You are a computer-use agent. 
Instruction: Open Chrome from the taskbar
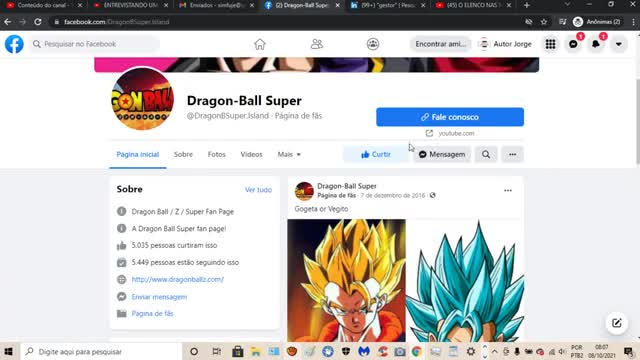click(416, 351)
